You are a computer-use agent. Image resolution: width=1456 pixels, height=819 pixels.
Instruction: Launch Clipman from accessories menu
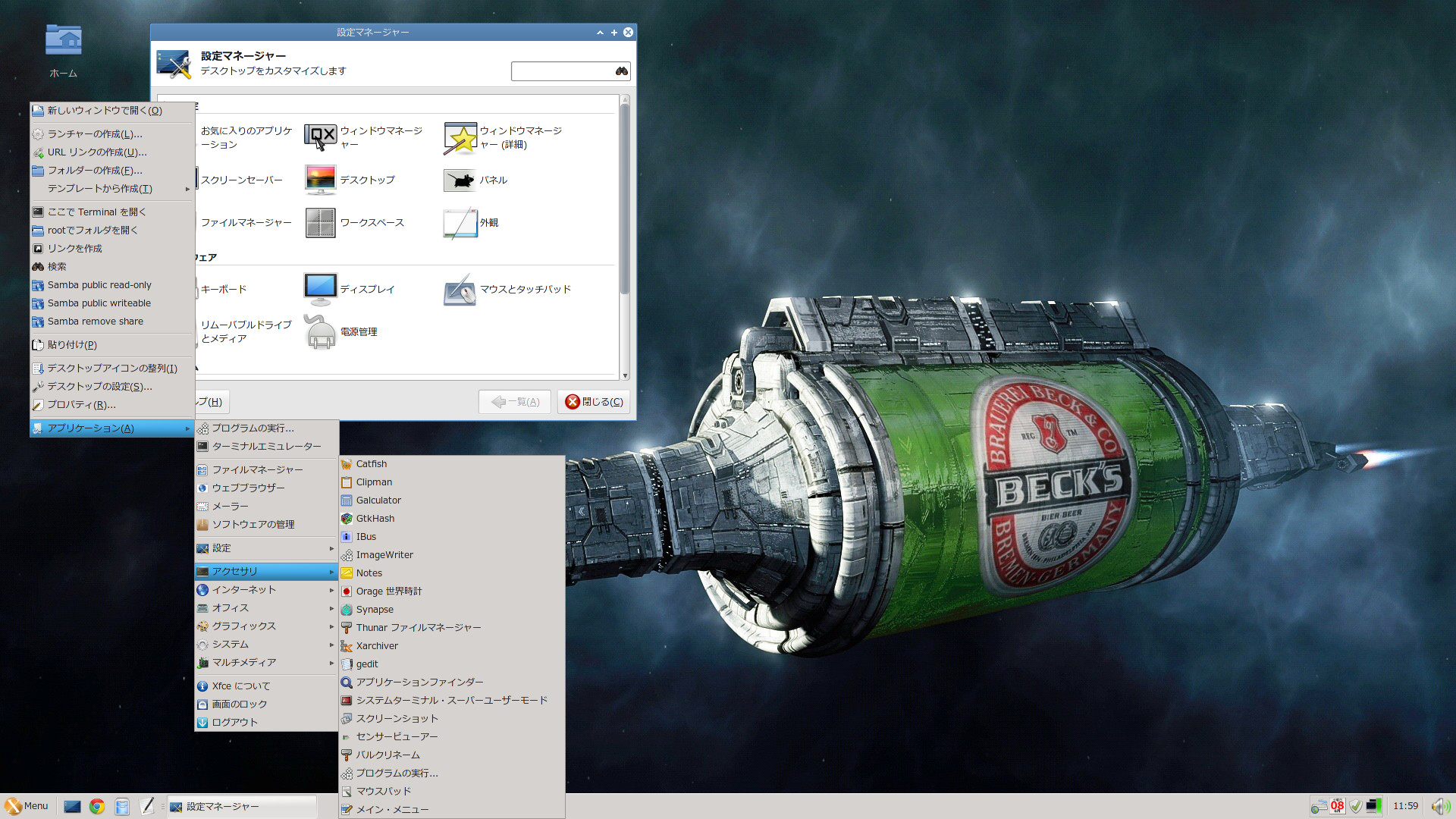click(452, 482)
